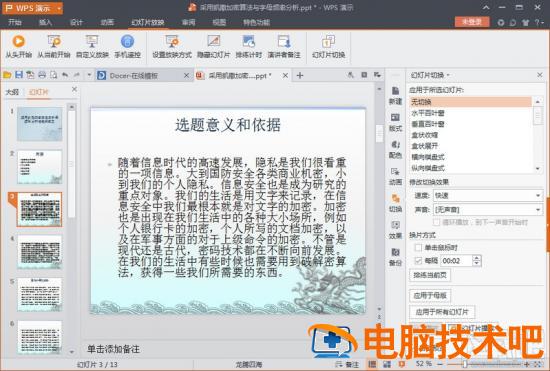
Task: Expand the WPS 演示 application menu arrow
Action: [x=59, y=8]
